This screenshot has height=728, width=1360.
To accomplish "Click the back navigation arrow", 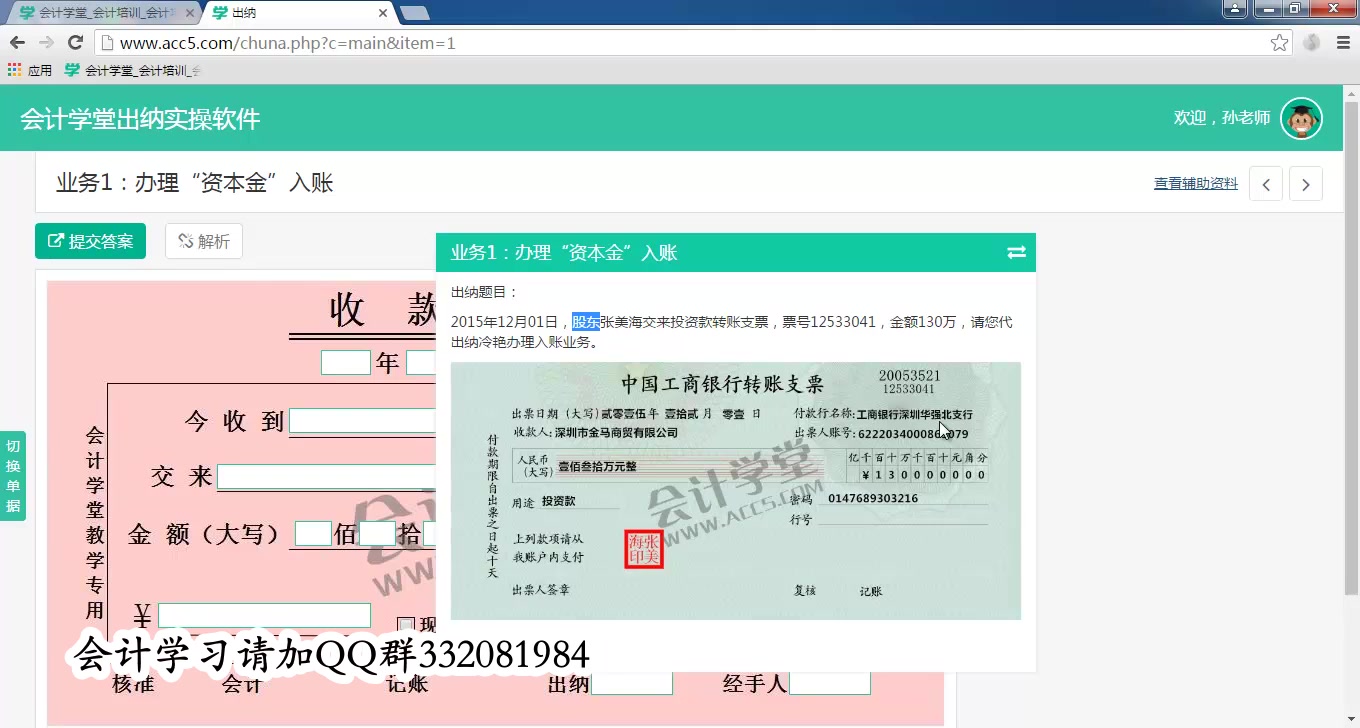I will point(17,43).
